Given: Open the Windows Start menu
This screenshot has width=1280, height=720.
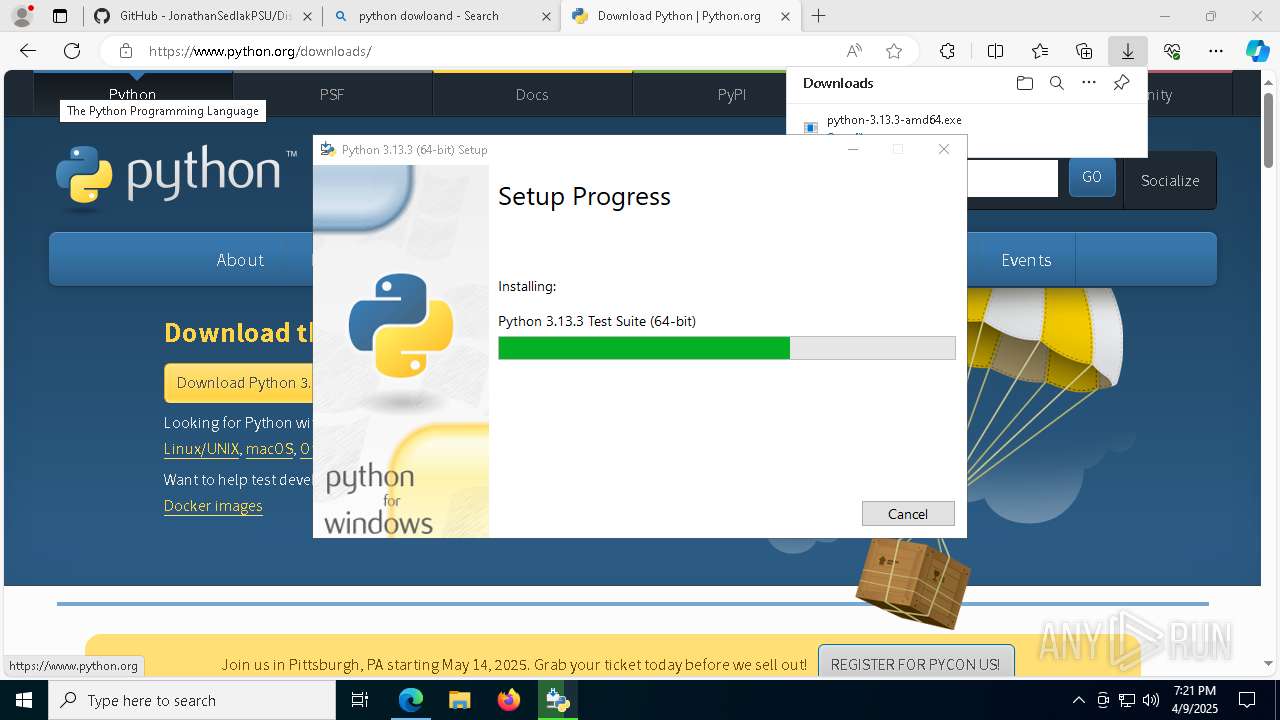Looking at the screenshot, I should 24,700.
